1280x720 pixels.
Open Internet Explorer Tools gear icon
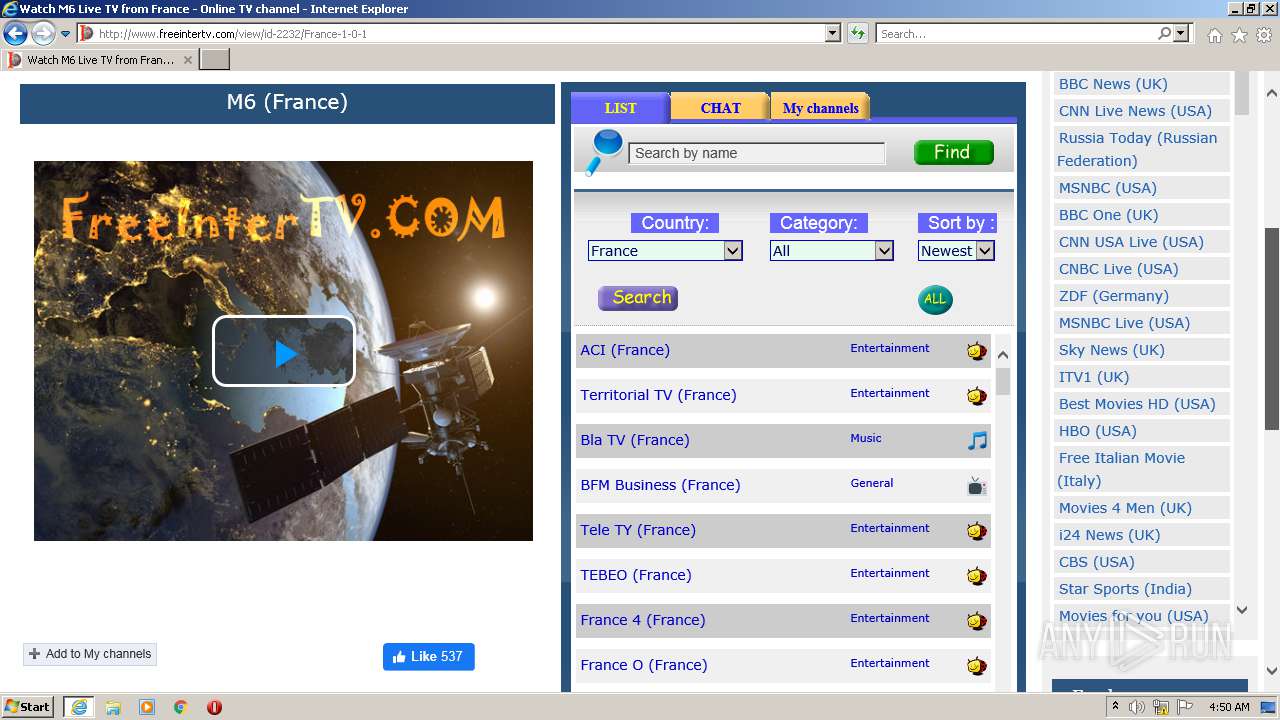[x=1264, y=35]
